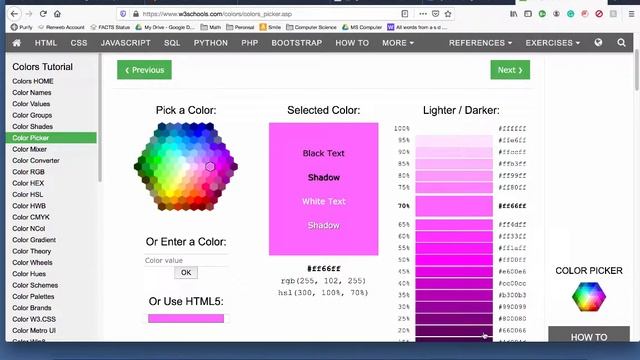Open the Firefox hamburger menu

coord(631,14)
